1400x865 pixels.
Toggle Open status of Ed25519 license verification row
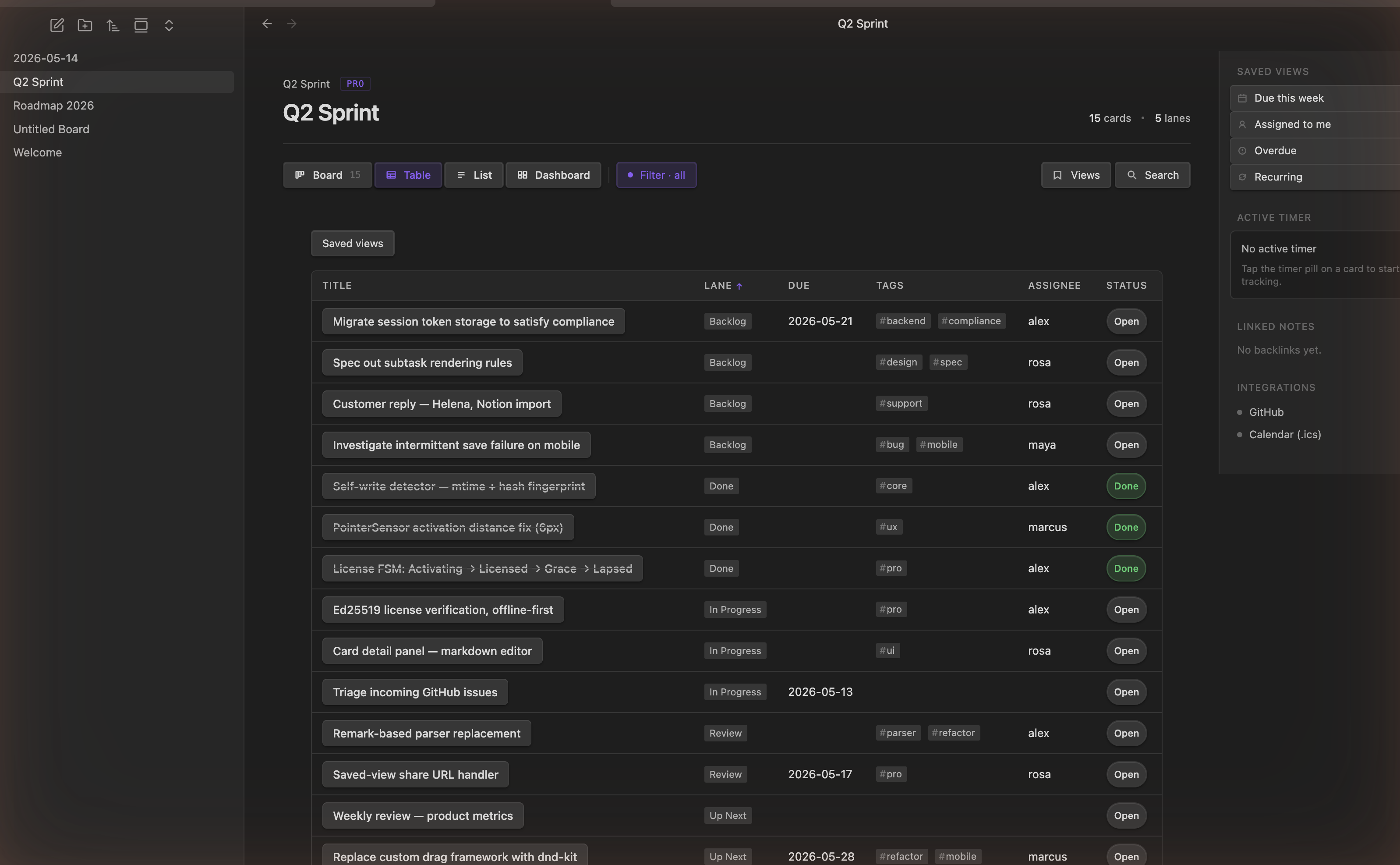click(x=1126, y=610)
